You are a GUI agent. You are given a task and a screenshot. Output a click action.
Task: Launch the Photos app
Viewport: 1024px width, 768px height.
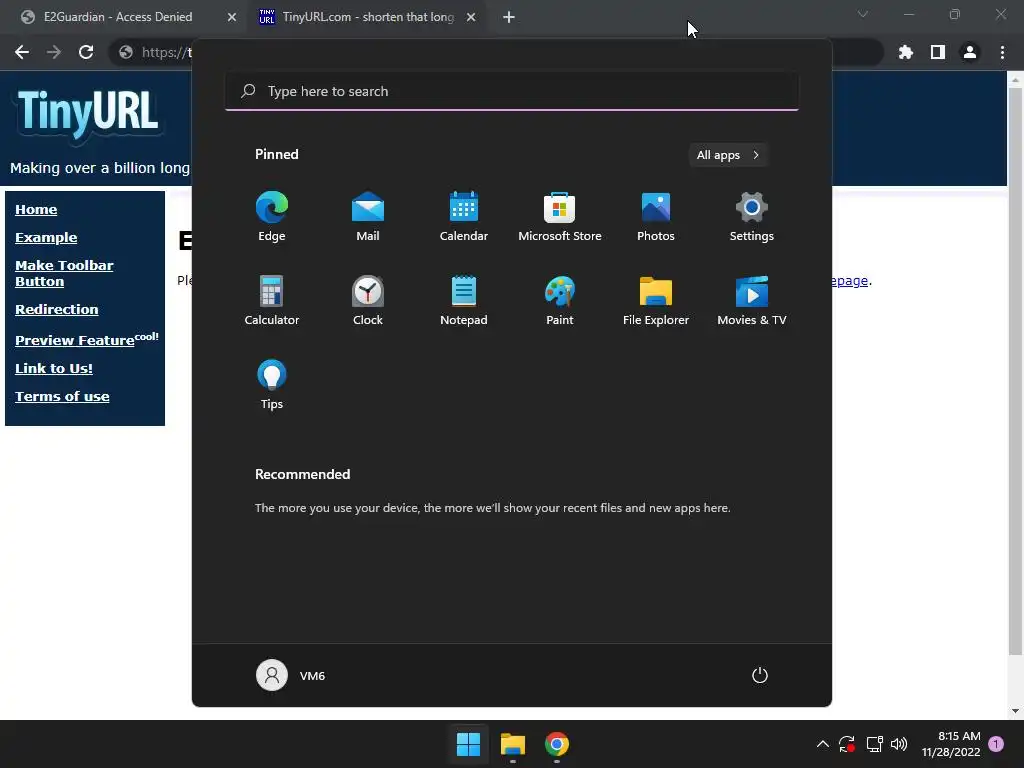[656, 217]
